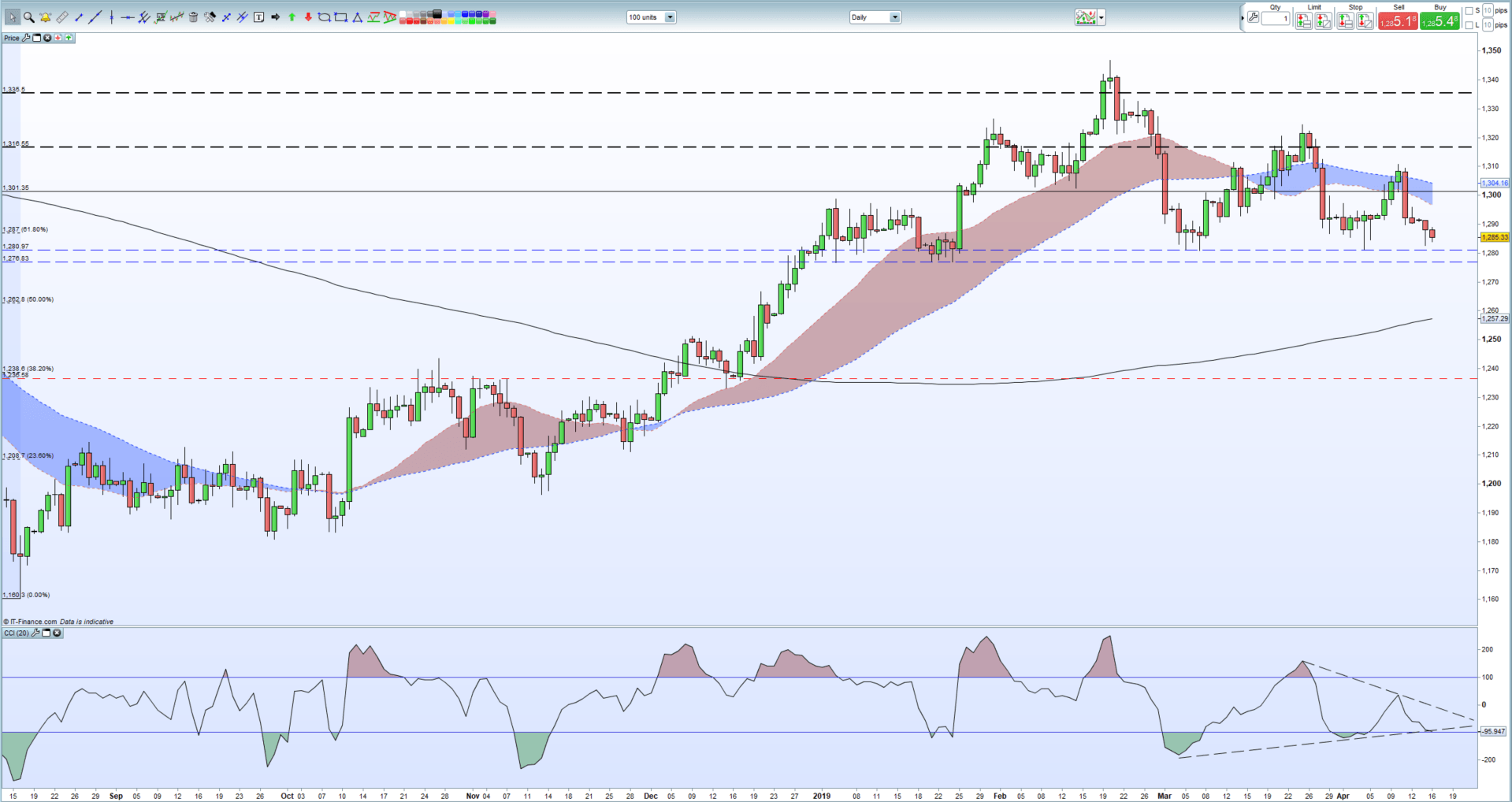Select the horizontal line tool
Screen dimensions: 1512x802
coord(128,17)
